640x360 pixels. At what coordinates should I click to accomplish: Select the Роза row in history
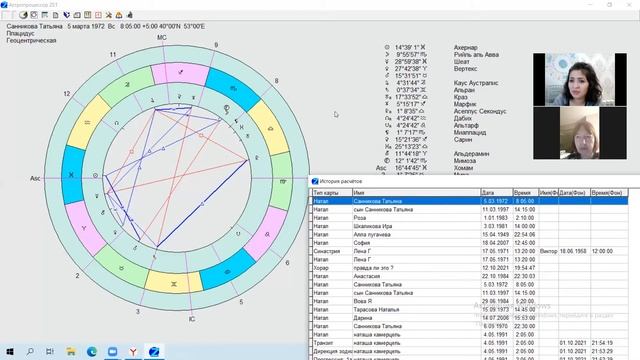(x=470, y=218)
